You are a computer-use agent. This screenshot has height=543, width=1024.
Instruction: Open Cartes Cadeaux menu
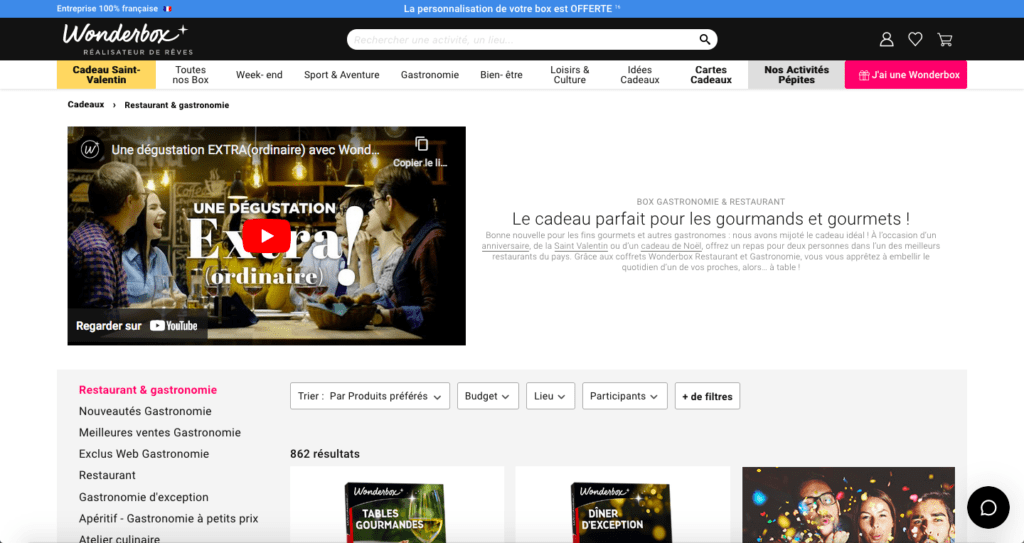tap(711, 74)
